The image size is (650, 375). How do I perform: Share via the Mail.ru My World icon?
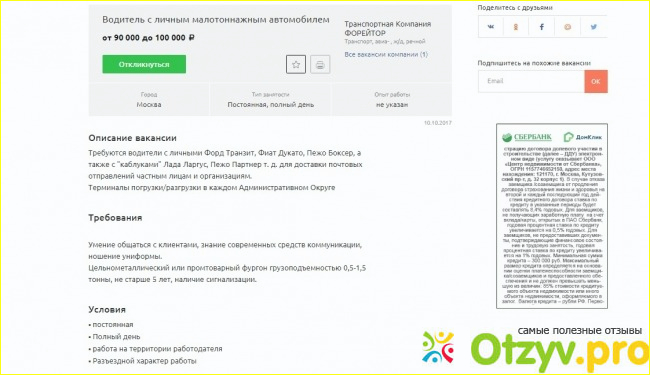(x=568, y=27)
